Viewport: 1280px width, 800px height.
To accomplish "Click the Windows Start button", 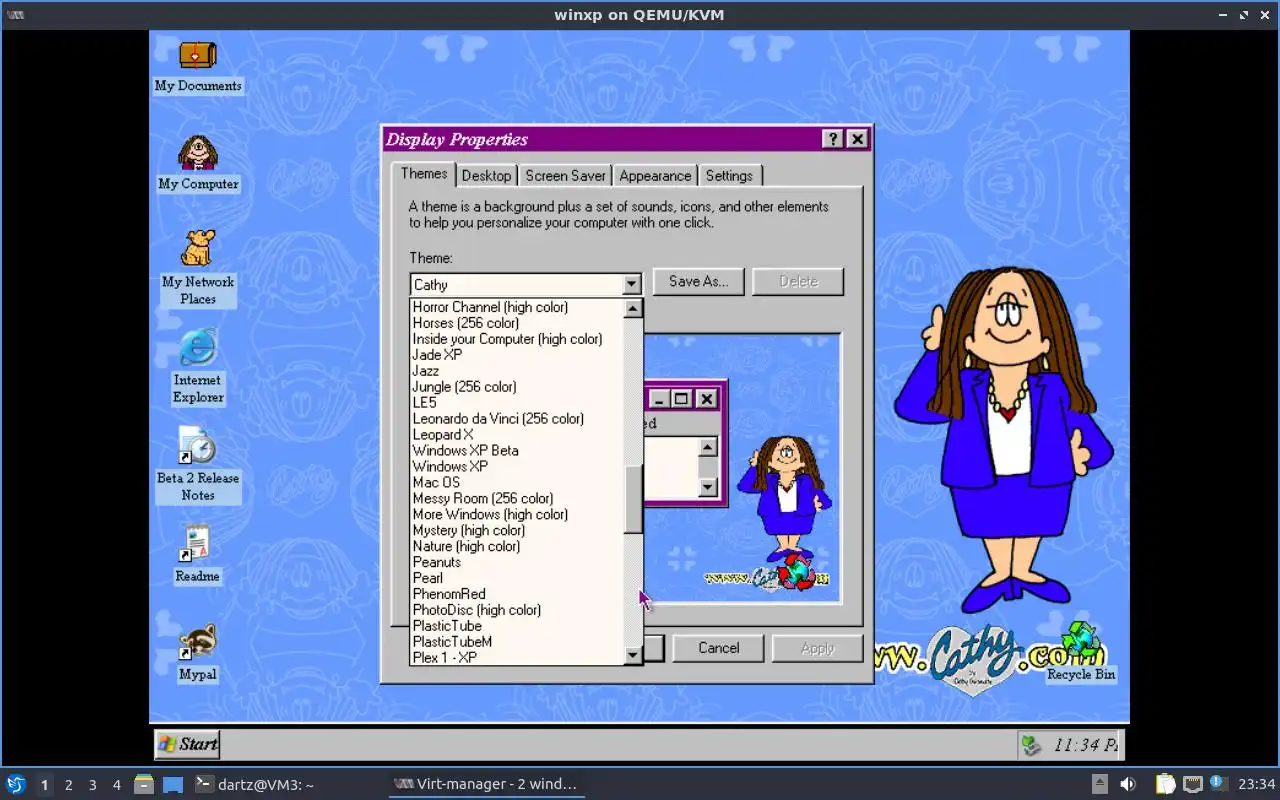I will (187, 744).
